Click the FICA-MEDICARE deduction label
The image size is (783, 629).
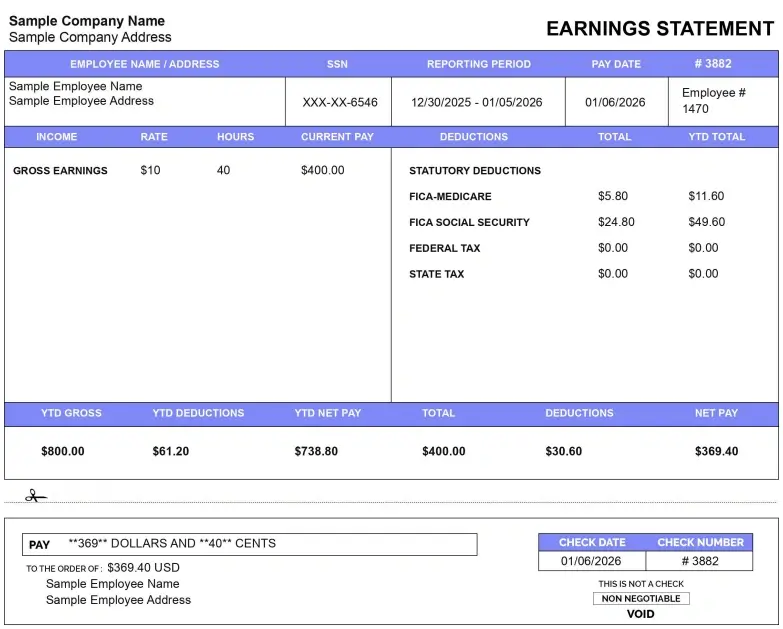(x=450, y=197)
